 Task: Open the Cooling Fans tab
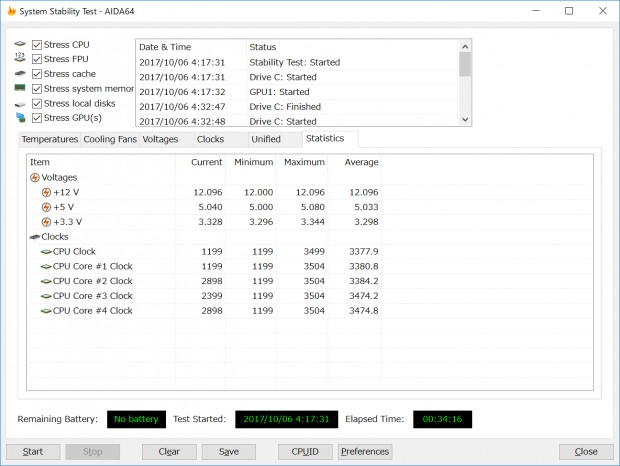coord(110,140)
